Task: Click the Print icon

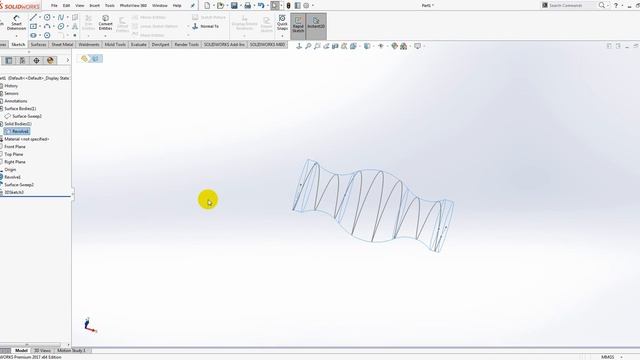Action: pos(247,5)
